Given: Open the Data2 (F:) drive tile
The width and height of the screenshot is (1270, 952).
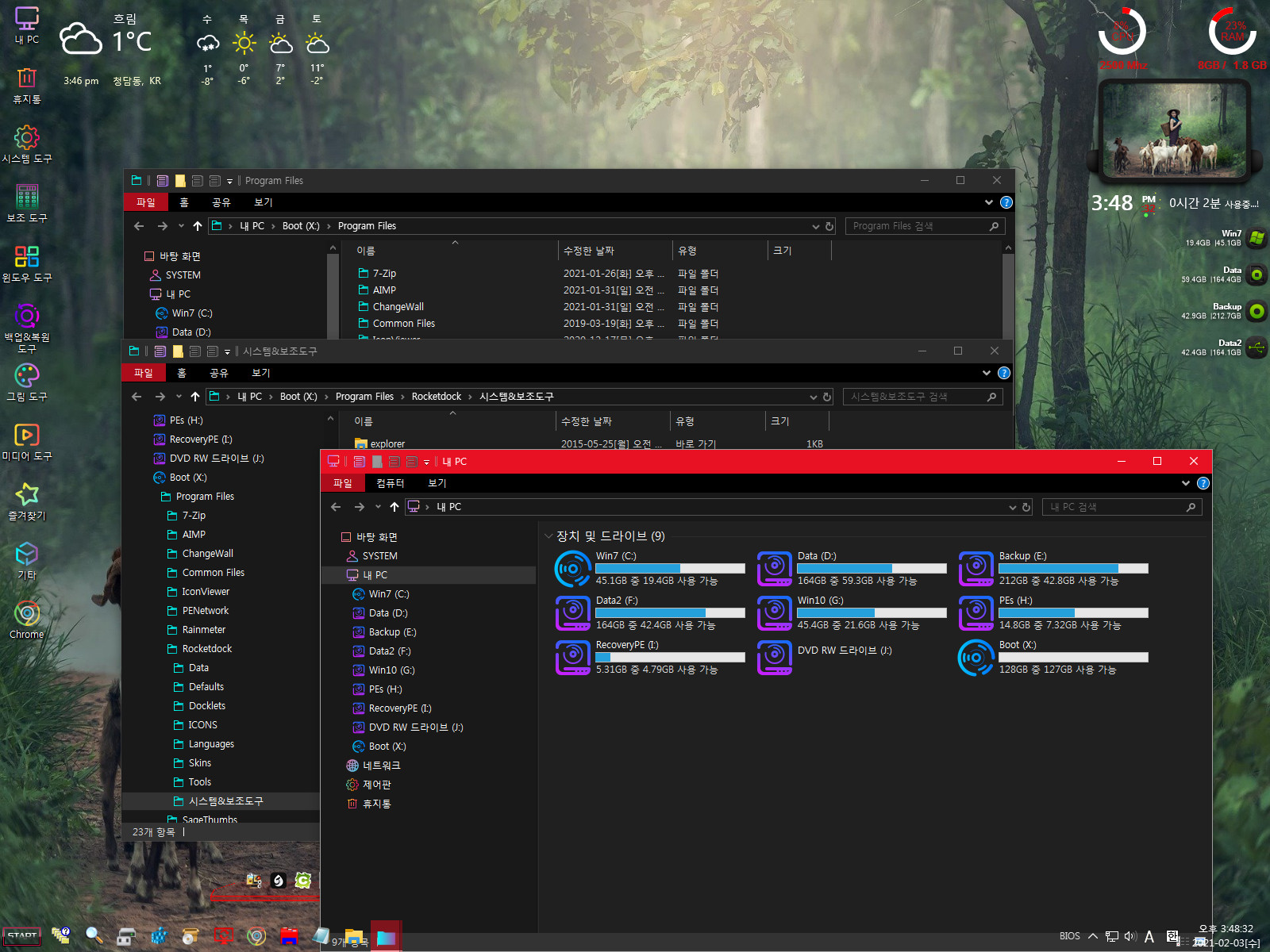Looking at the screenshot, I should point(651,613).
